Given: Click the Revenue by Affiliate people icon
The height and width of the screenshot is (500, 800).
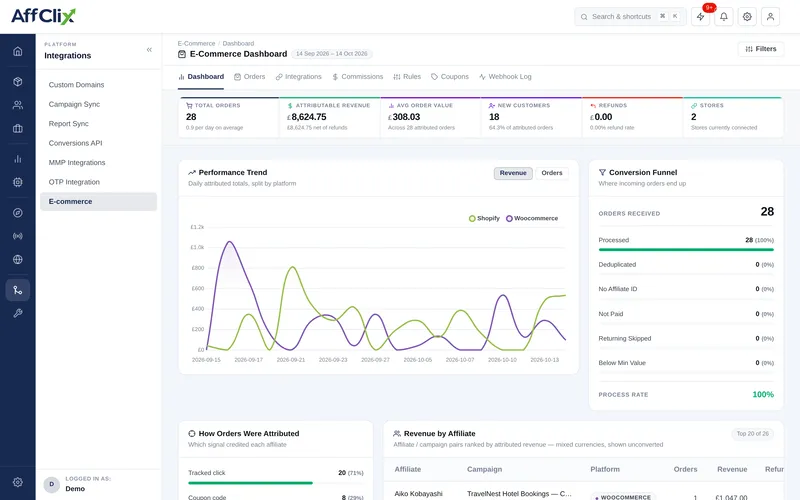Looking at the screenshot, I should click(397, 434).
